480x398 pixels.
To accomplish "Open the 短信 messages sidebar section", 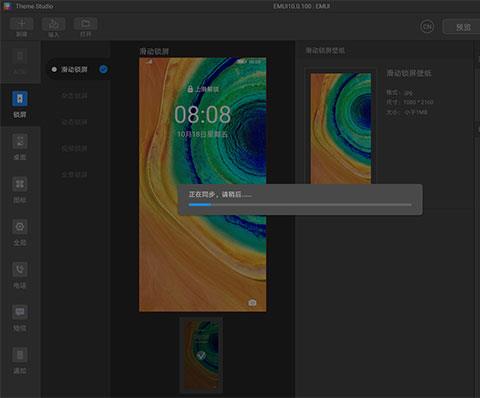I will pos(20,312).
